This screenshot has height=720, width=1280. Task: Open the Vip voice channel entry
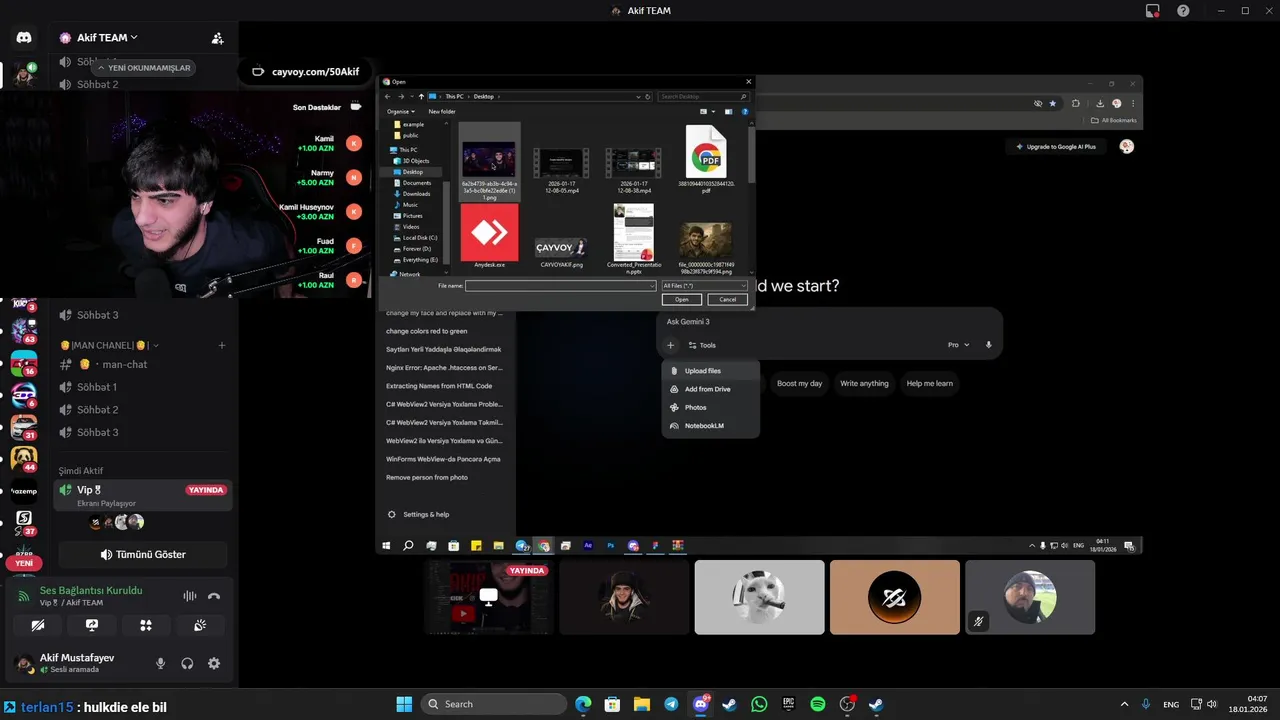(143, 495)
